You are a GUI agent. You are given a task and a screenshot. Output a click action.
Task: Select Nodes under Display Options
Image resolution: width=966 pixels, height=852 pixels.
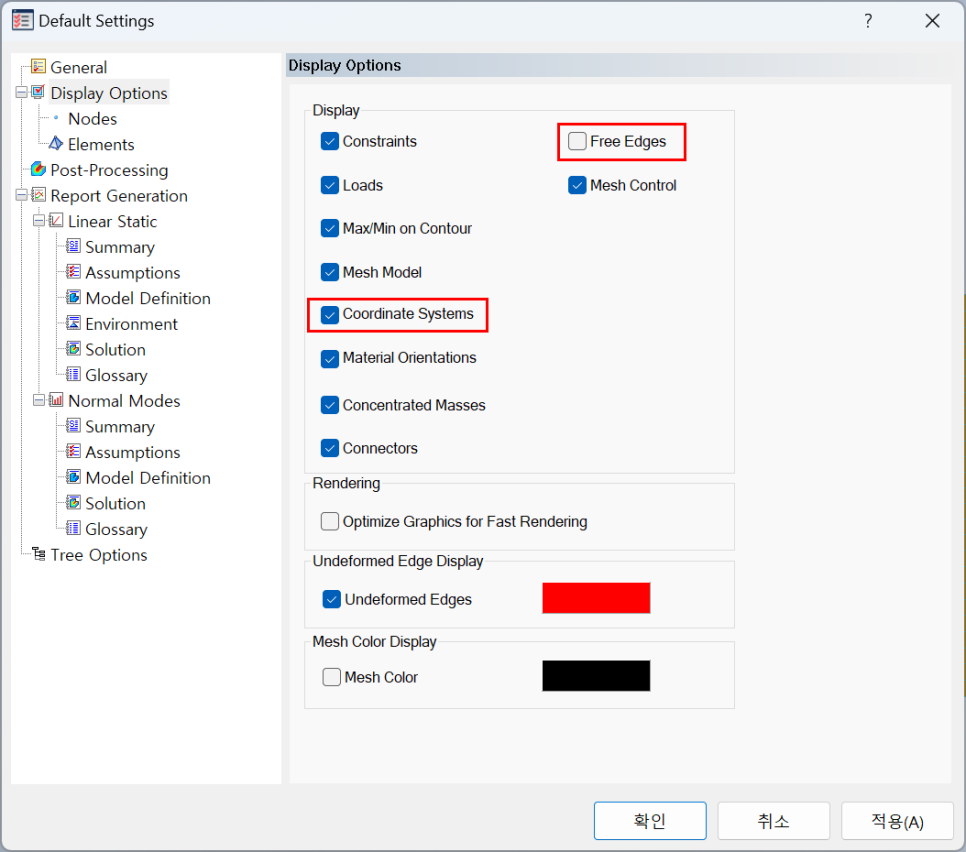click(x=92, y=119)
